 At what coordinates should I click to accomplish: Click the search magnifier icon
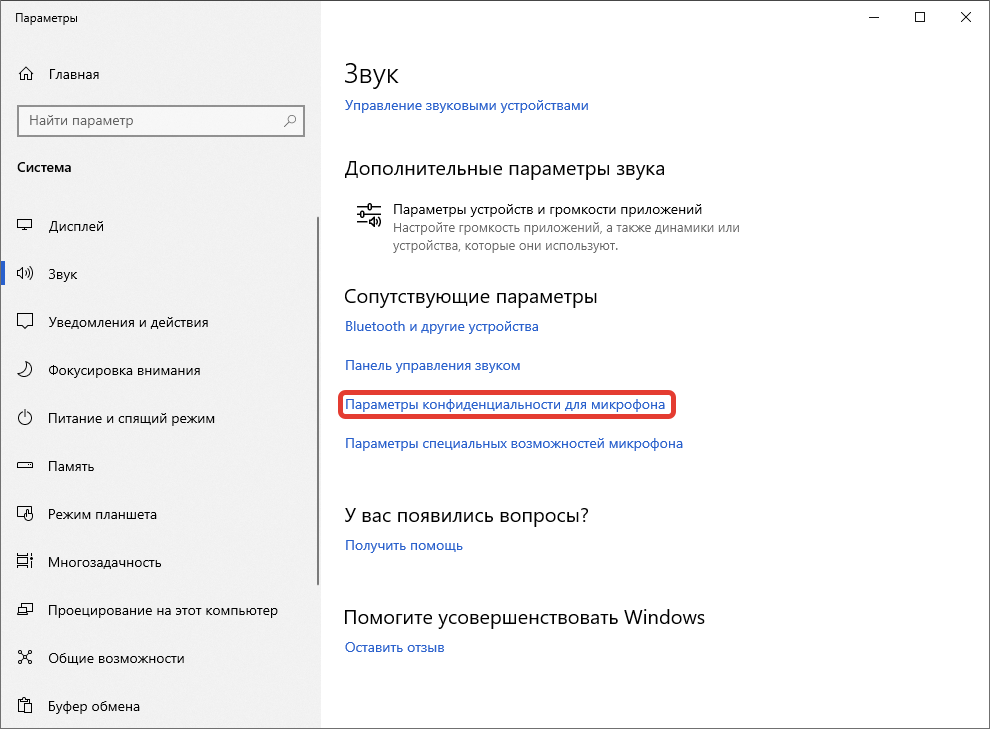click(x=290, y=121)
